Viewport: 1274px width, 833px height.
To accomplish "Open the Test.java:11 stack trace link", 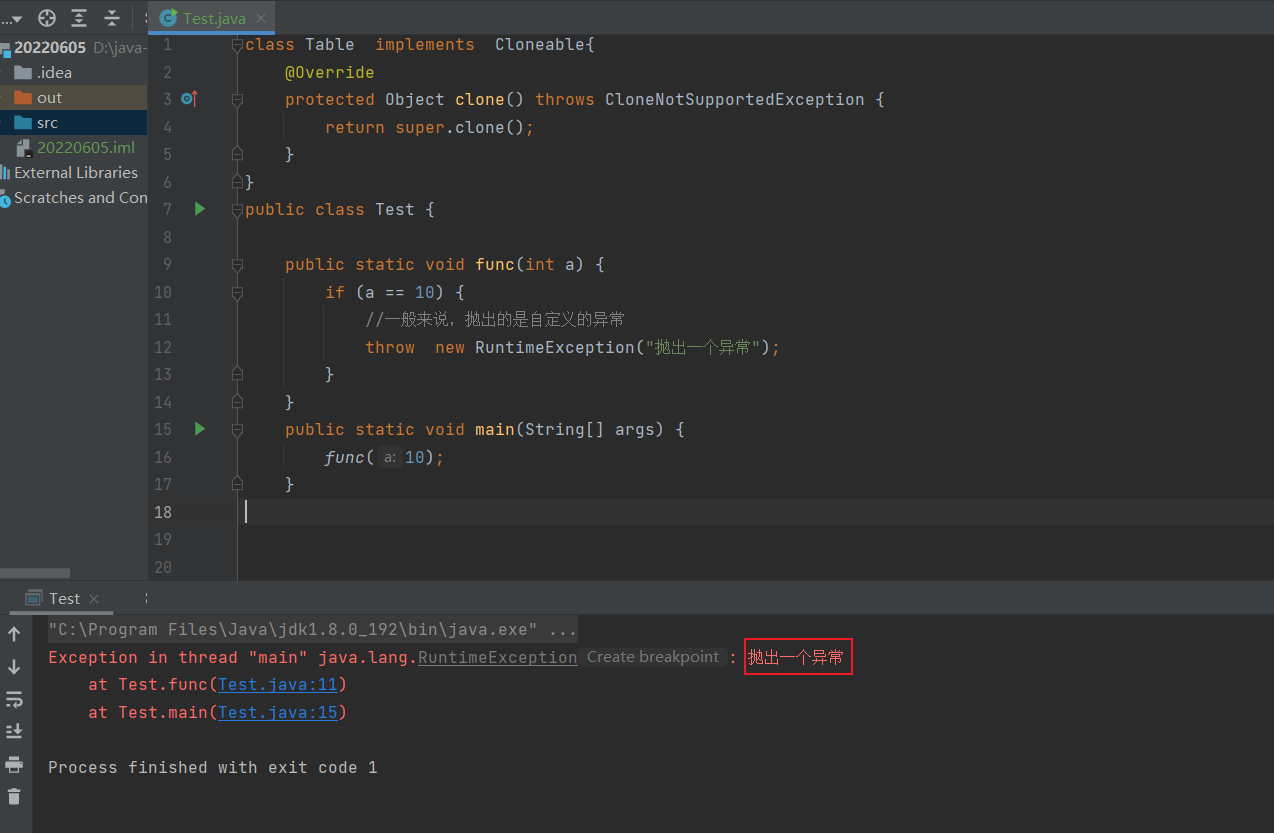I will pyautogui.click(x=278, y=684).
